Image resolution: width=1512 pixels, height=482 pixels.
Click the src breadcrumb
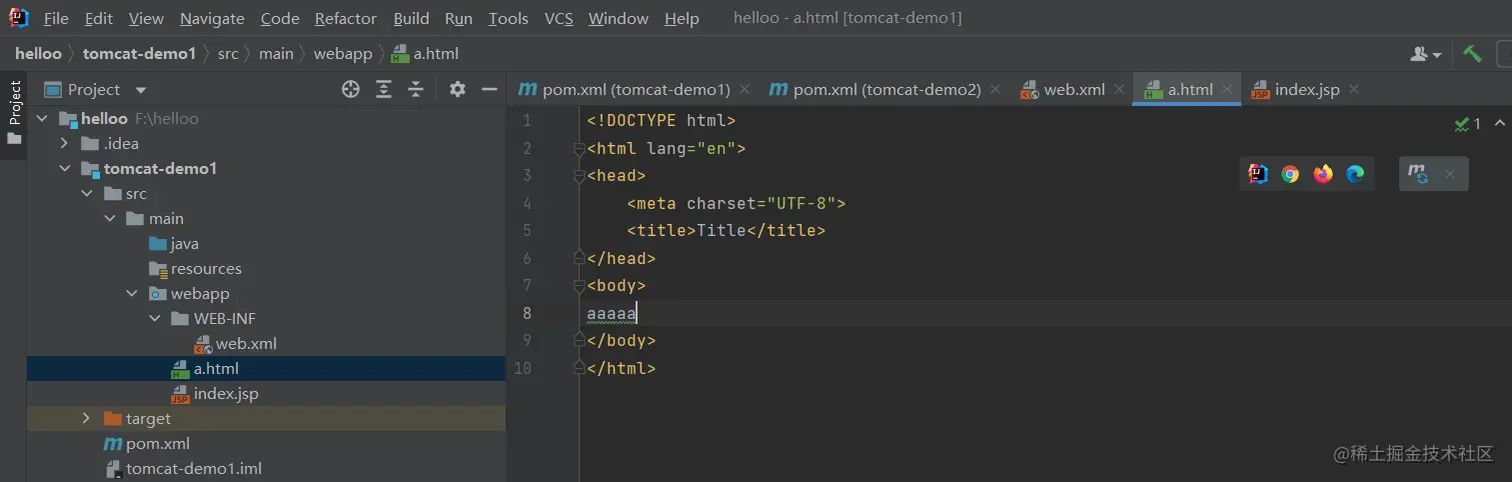[x=228, y=53]
